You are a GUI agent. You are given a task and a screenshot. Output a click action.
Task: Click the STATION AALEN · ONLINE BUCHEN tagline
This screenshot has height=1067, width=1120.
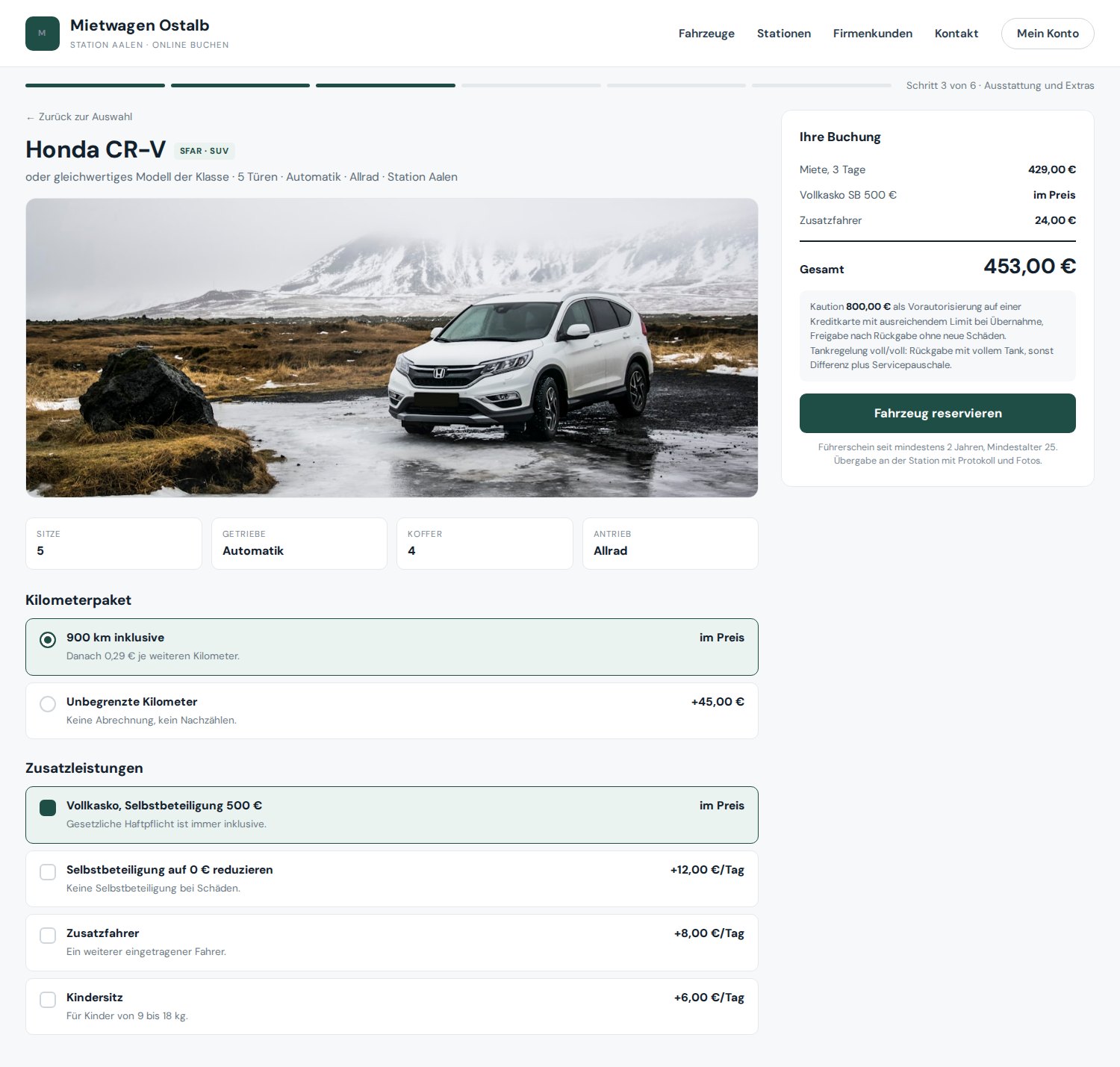pos(149,45)
